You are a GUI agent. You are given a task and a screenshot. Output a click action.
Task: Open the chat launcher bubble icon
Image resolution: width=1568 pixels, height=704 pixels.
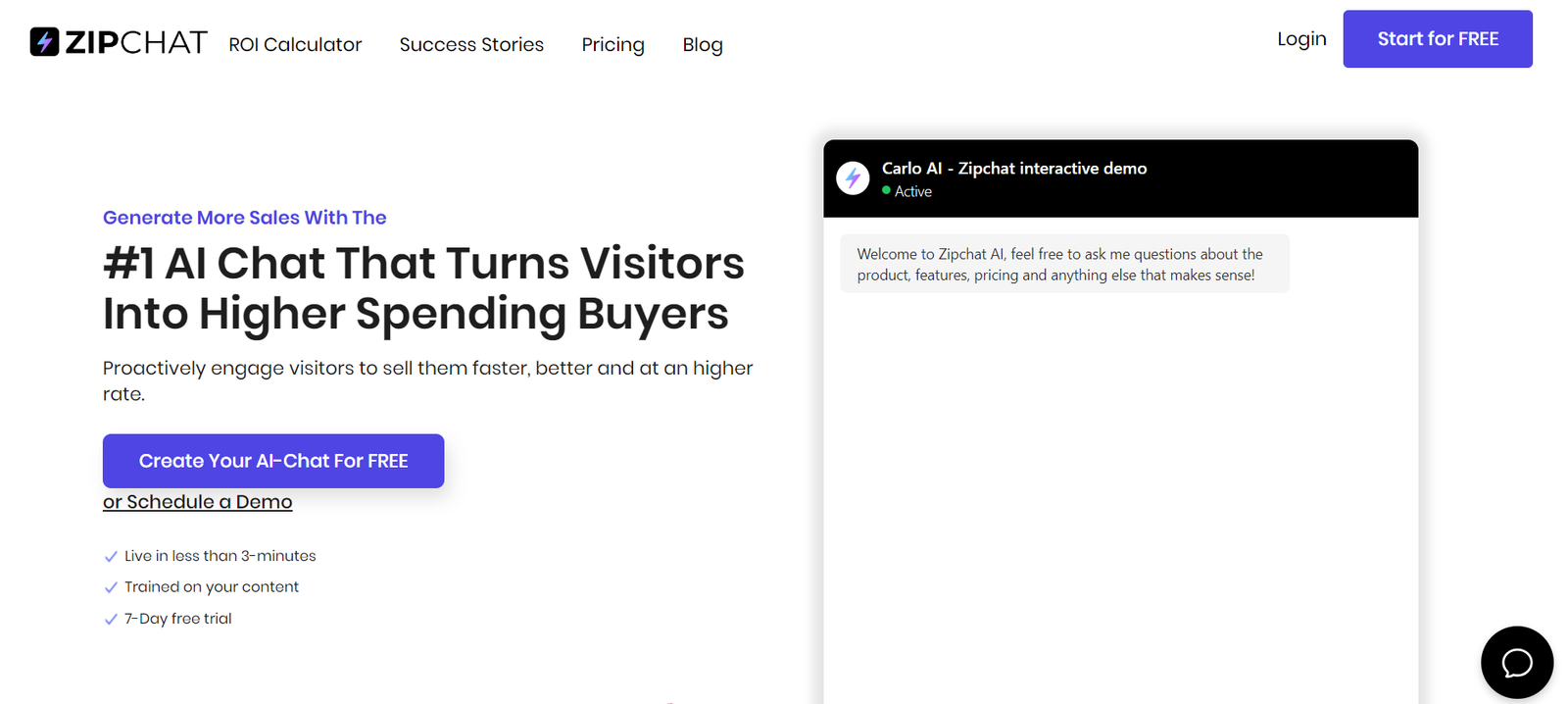[1516, 663]
